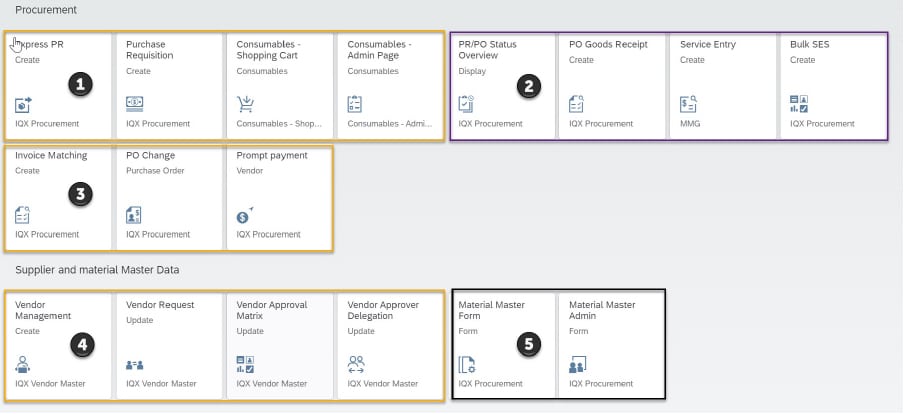Viewport: 904px width, 414px height.
Task: Click the Purchase Requisition money icon
Action: [x=134, y=104]
